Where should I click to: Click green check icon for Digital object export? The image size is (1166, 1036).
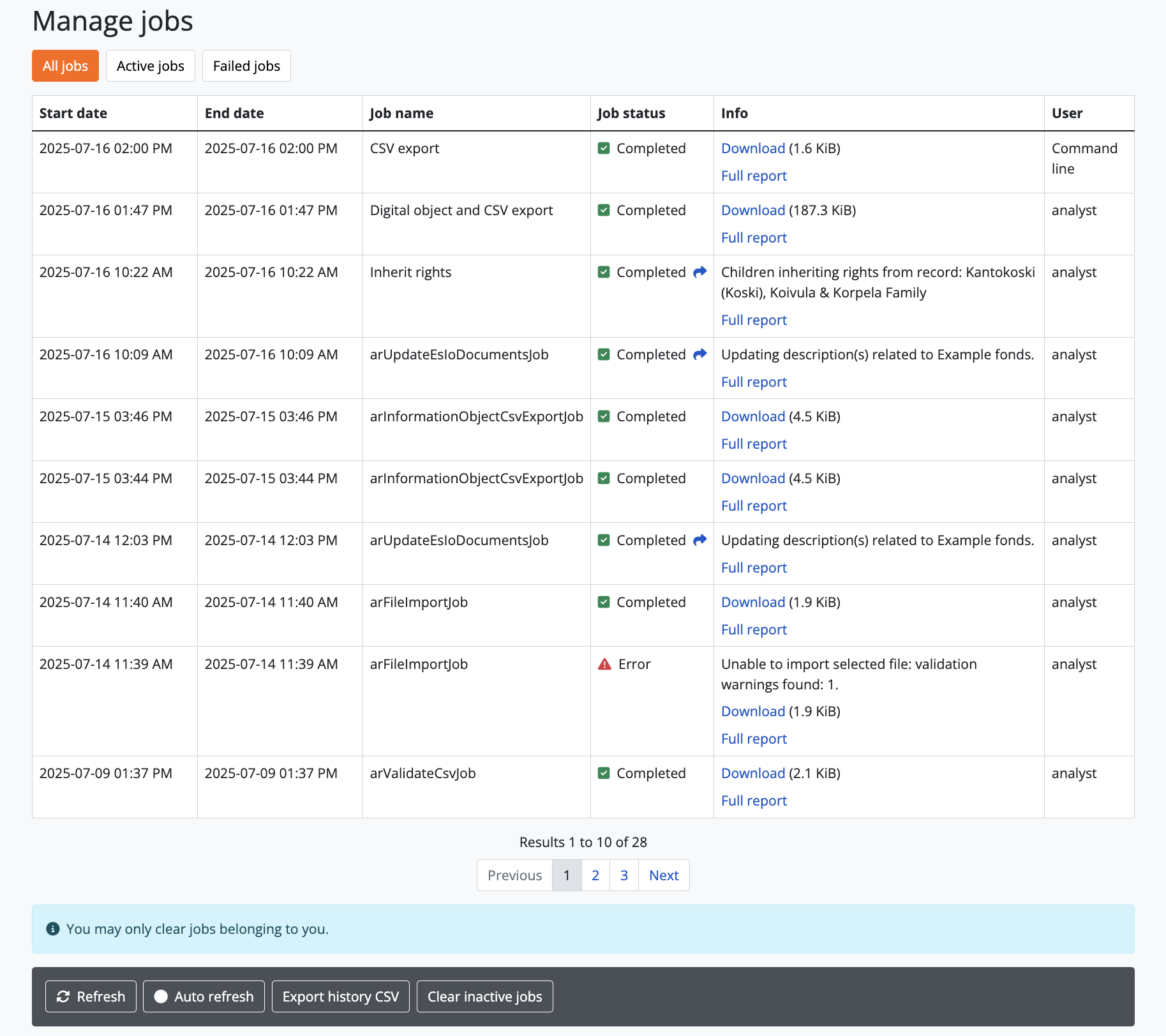coord(604,211)
